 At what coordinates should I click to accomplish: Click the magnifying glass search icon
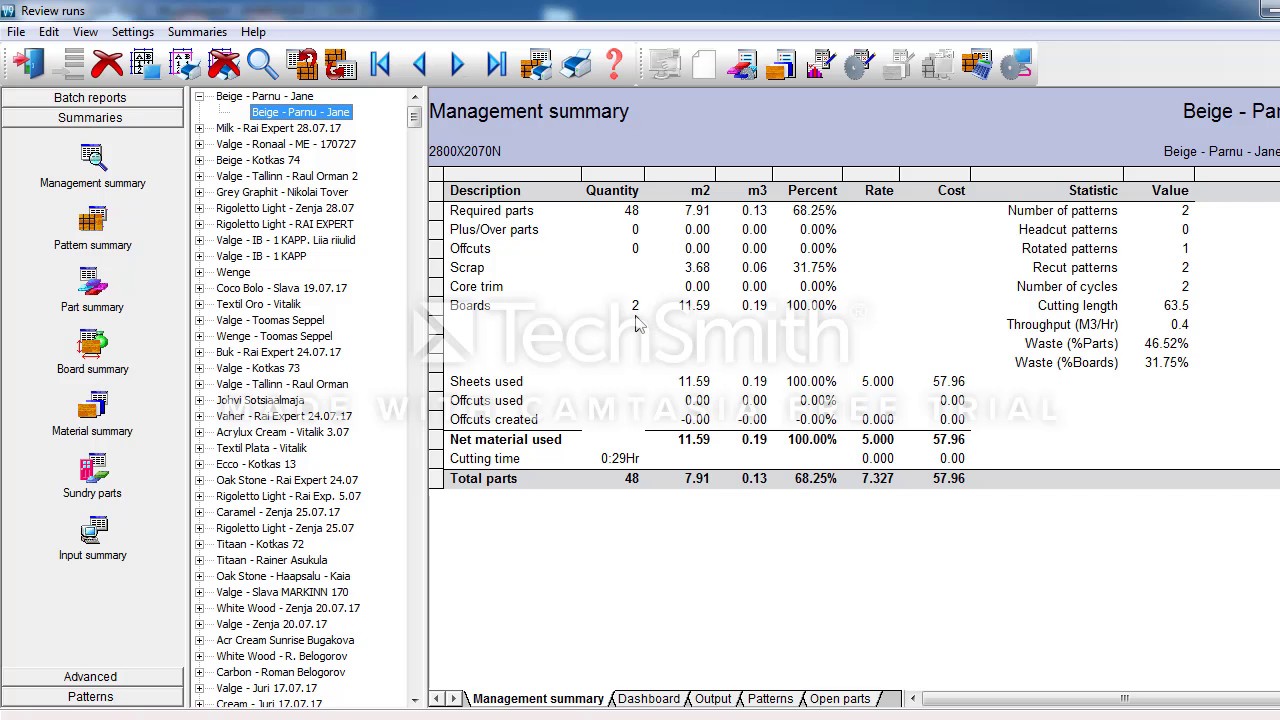(263, 65)
